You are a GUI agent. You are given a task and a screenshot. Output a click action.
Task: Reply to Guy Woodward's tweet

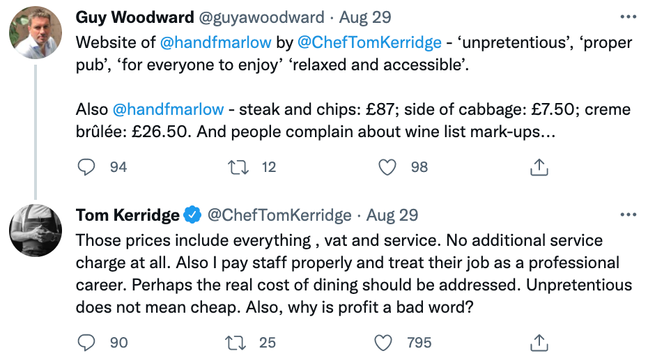86,167
